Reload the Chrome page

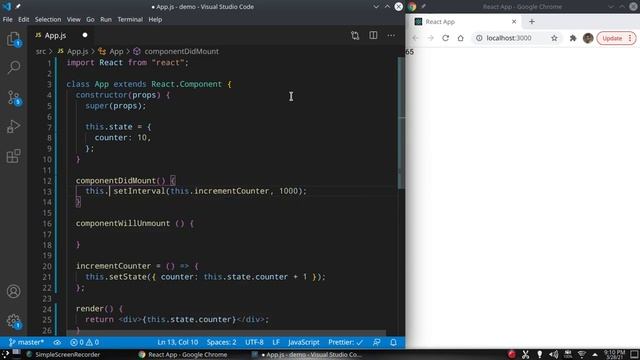tap(445, 38)
